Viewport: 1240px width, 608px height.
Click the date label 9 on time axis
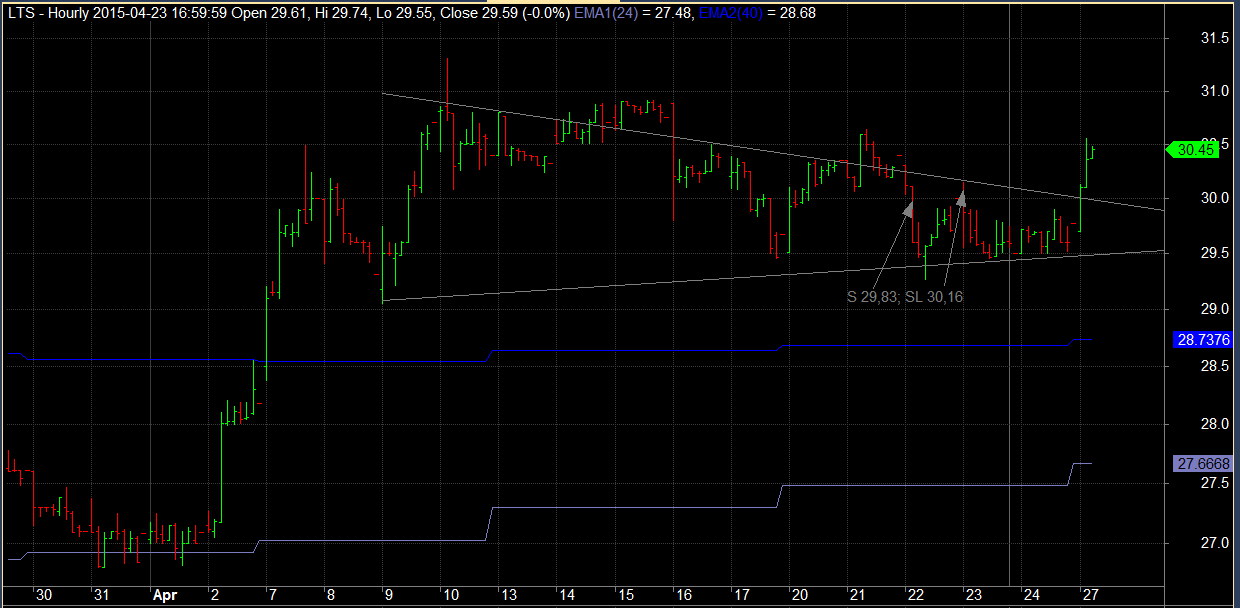click(x=388, y=593)
